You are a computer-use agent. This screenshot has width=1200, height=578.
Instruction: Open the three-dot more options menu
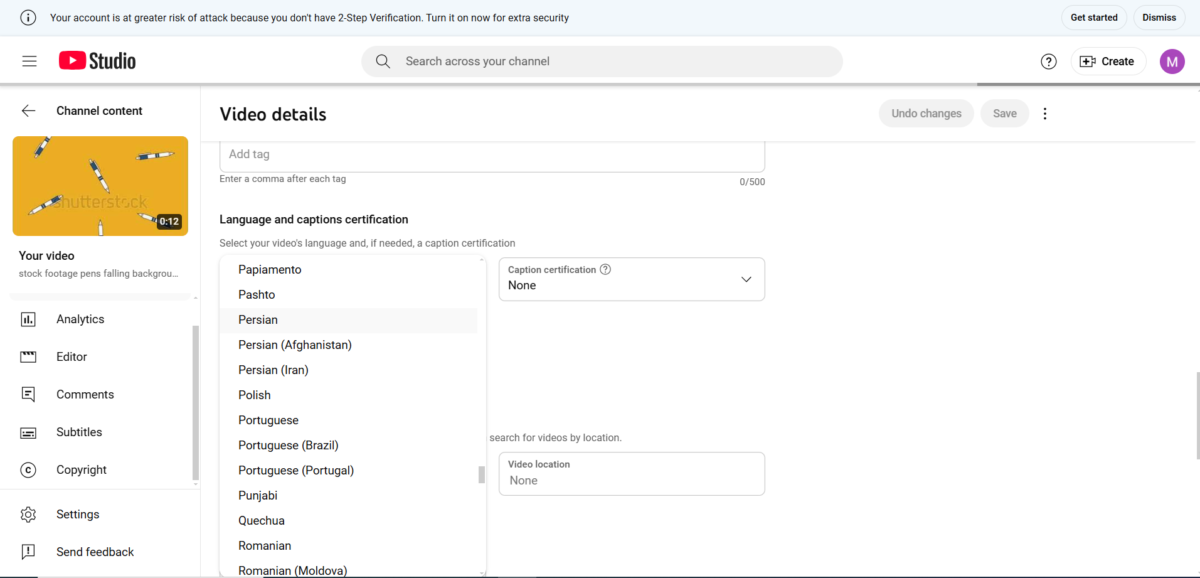pyautogui.click(x=1045, y=114)
